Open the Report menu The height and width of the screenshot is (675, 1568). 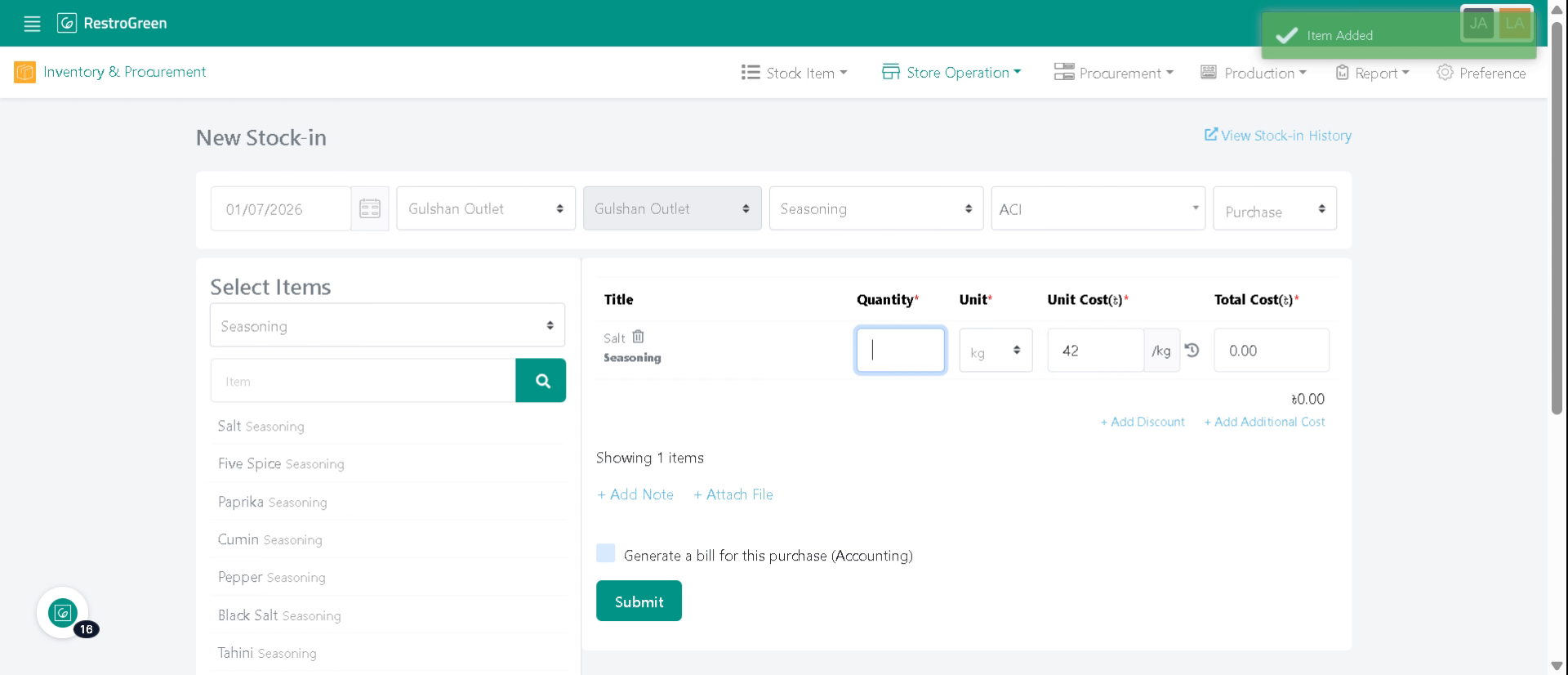(1373, 73)
